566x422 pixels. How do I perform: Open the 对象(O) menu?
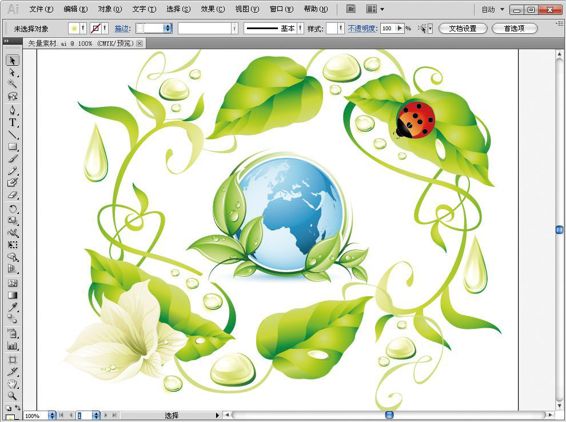110,9
